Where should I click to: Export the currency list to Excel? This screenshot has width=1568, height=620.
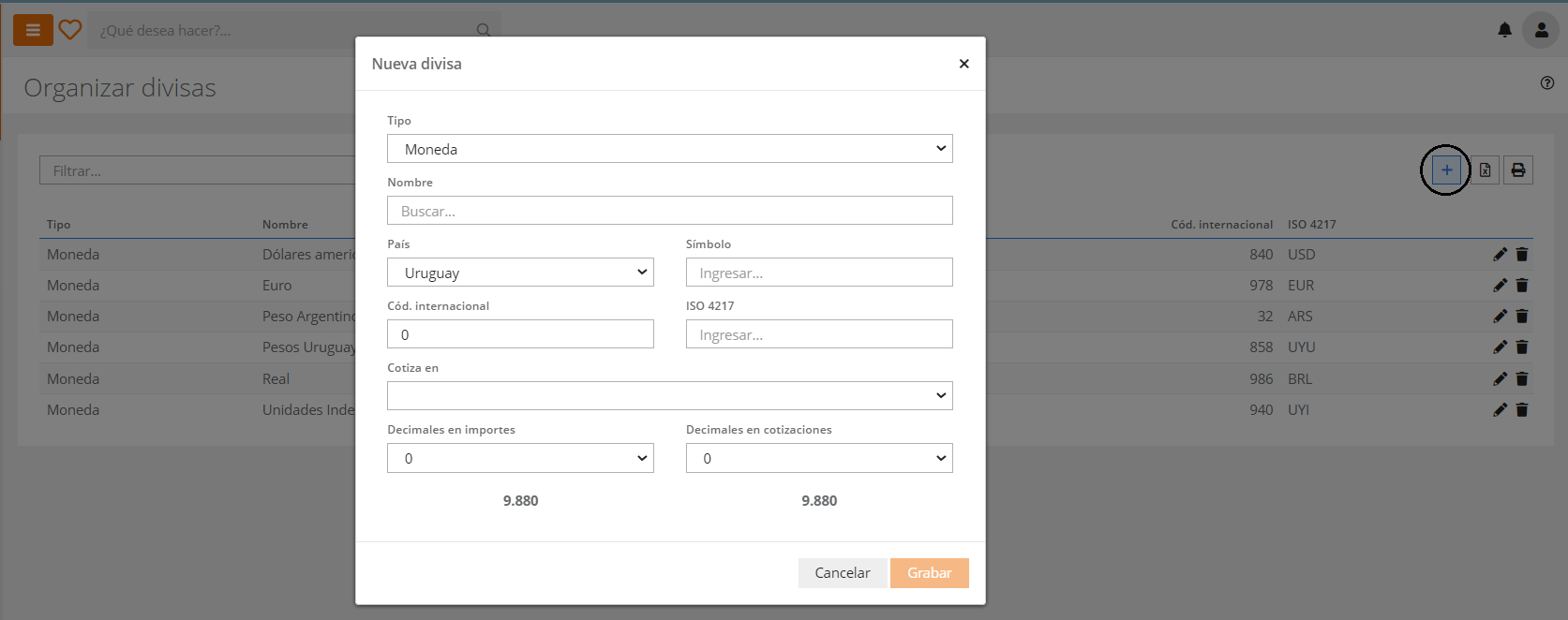pyautogui.click(x=1485, y=170)
